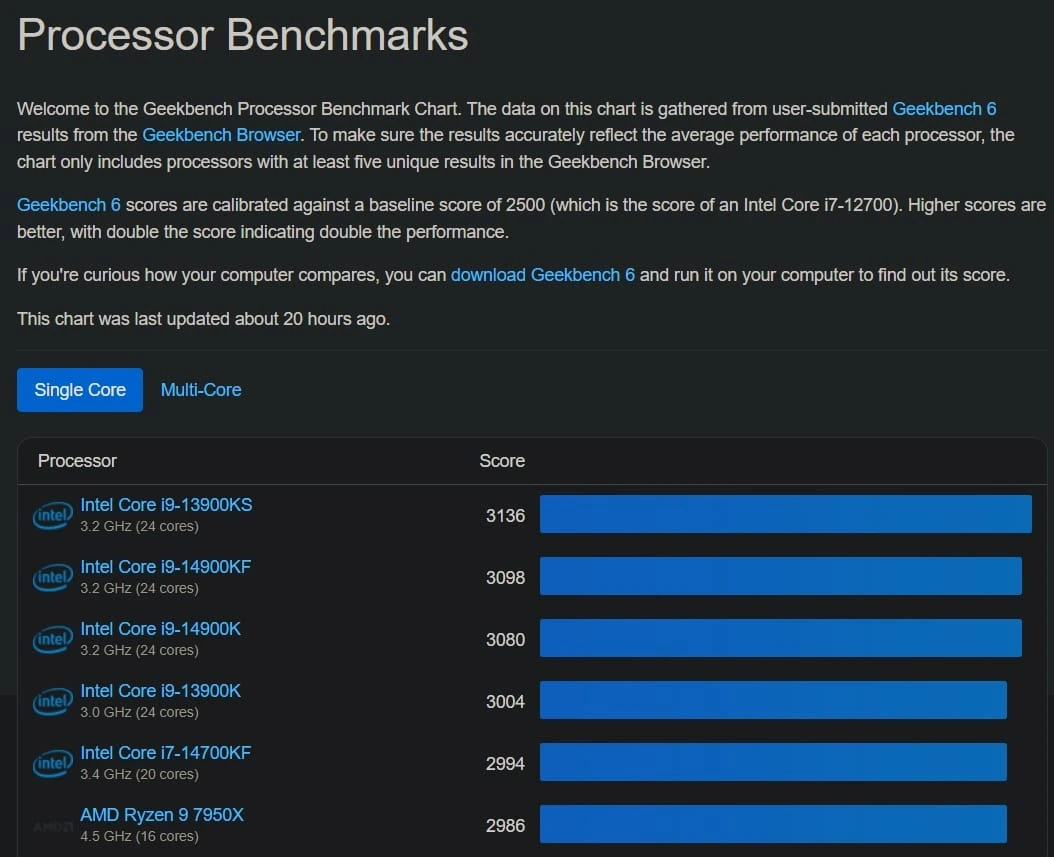Click the Processor column header
Image resolution: width=1054 pixels, height=857 pixels.
click(x=77, y=461)
